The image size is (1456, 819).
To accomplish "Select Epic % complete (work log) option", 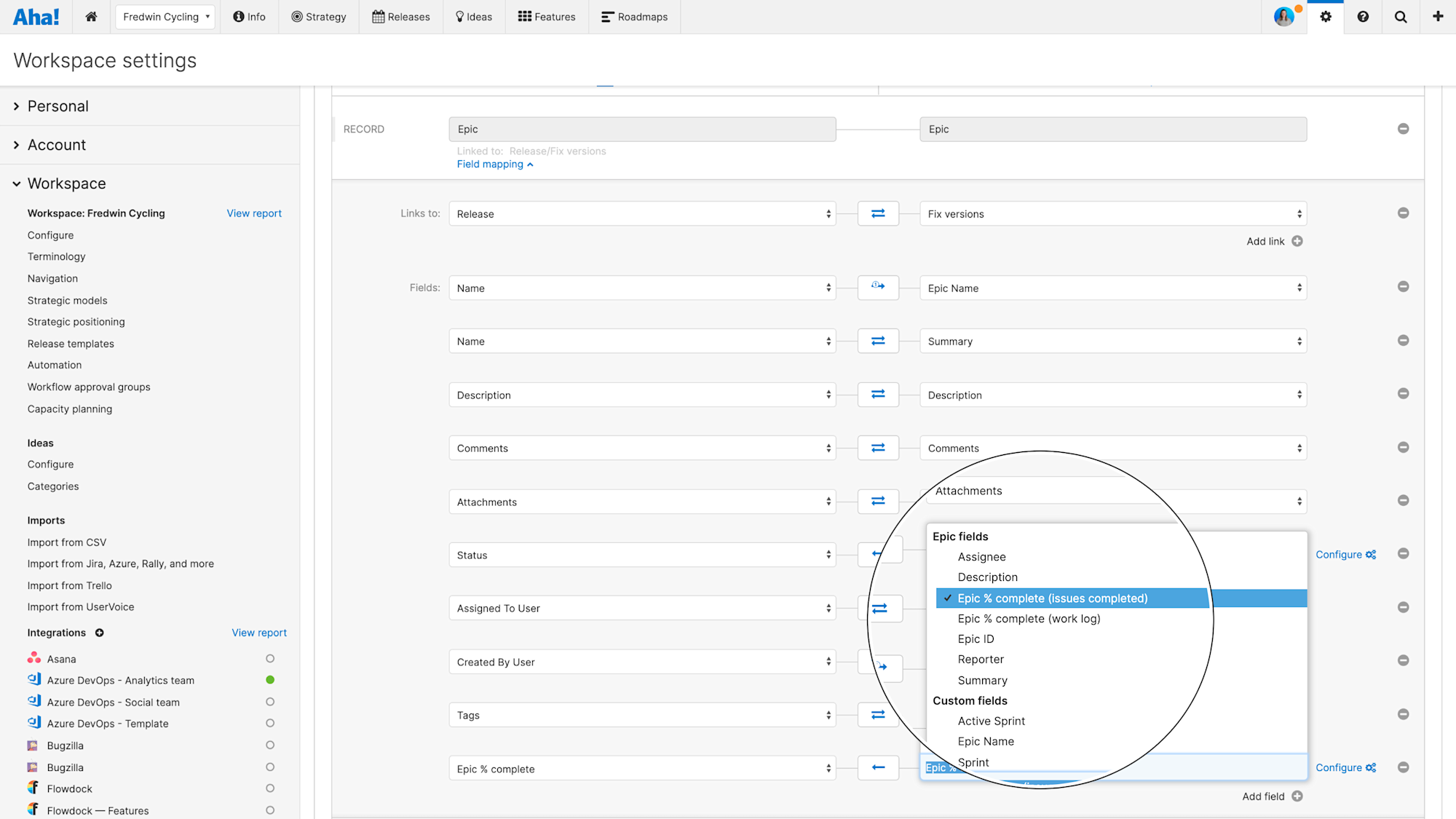I will [1029, 619].
